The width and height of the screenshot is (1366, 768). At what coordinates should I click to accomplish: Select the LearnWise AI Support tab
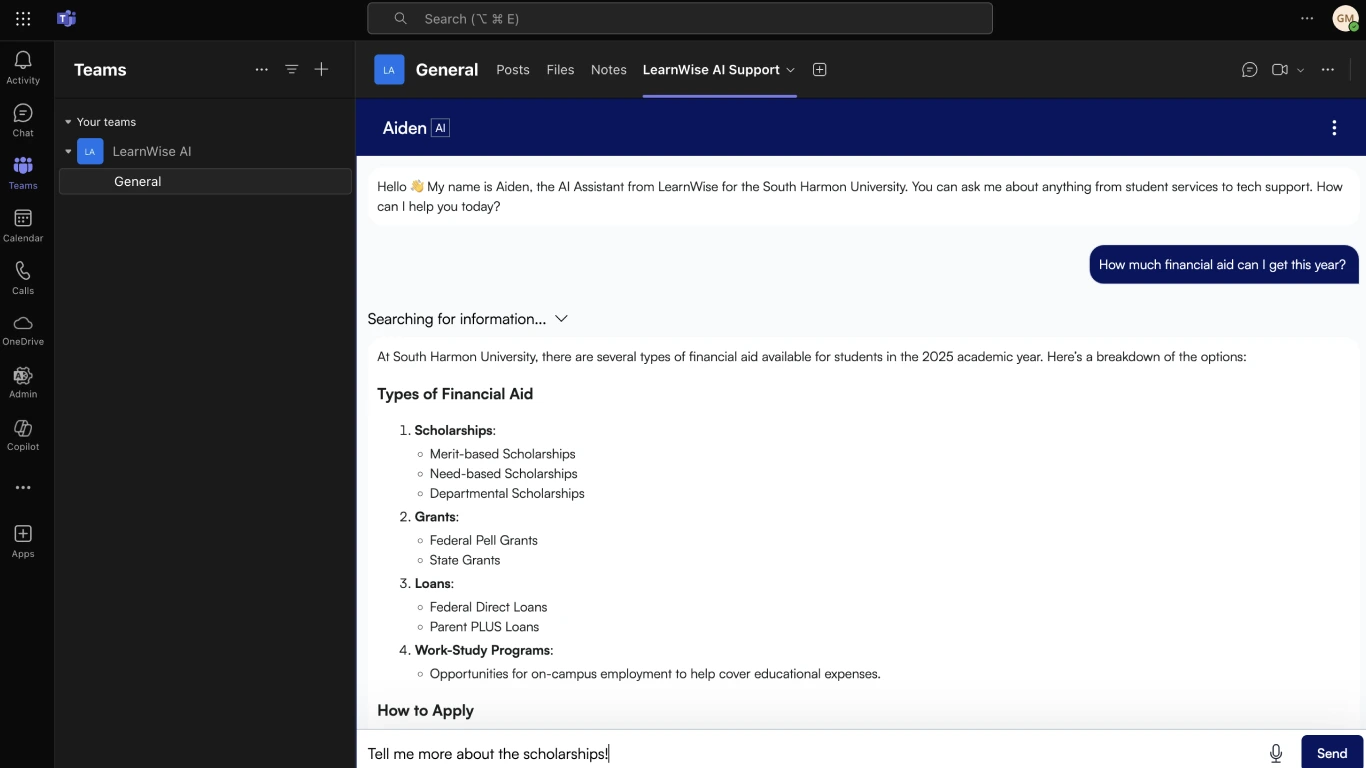click(711, 70)
